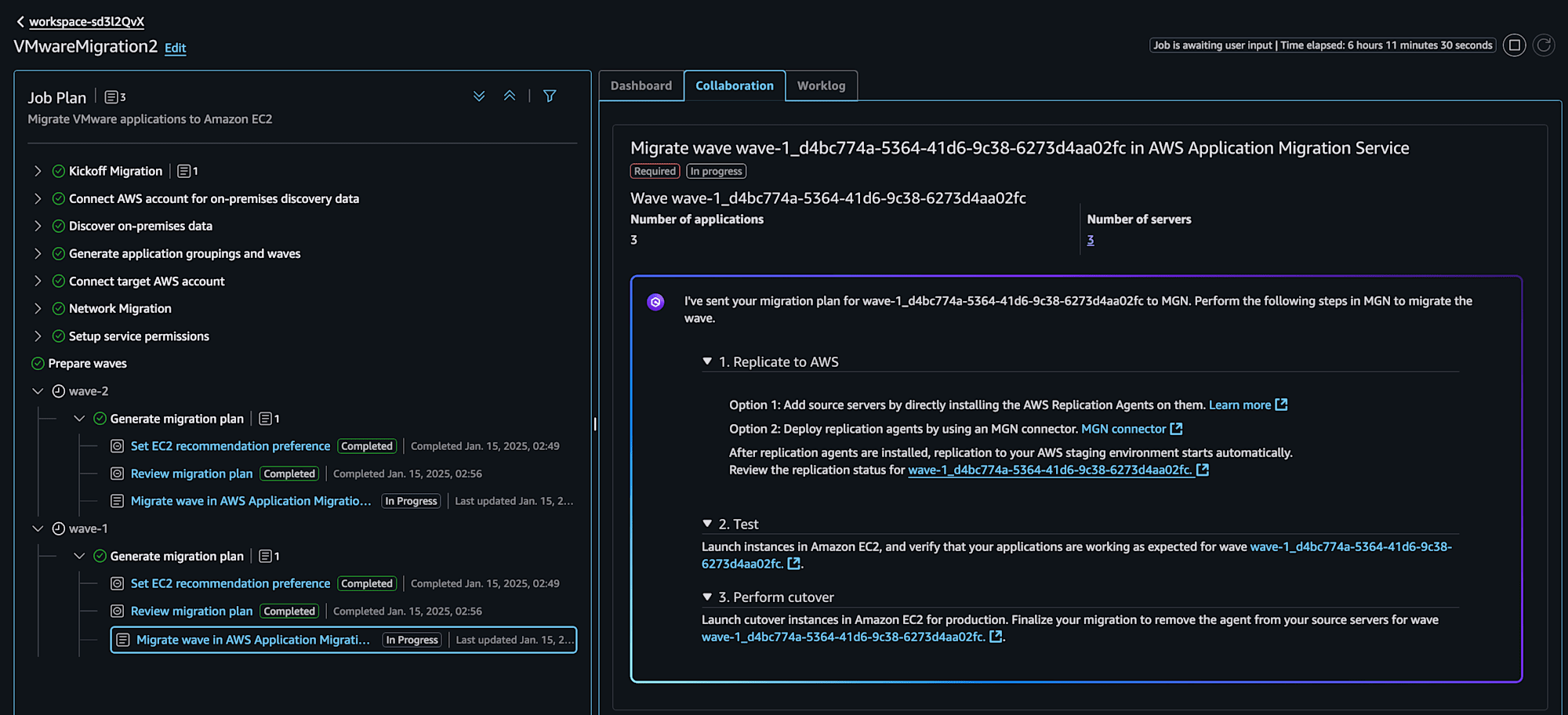Collapse the wave-1 tree node
1568x715 pixels.
click(x=38, y=528)
